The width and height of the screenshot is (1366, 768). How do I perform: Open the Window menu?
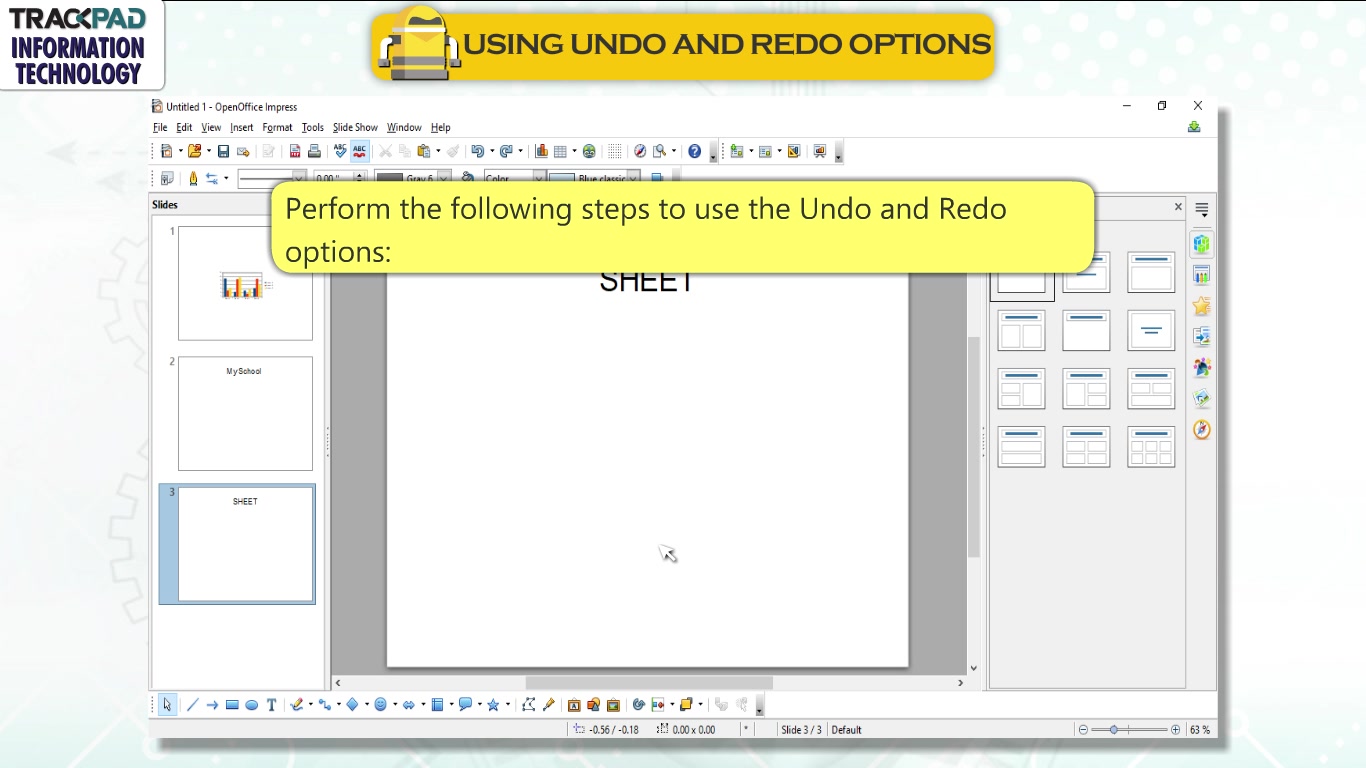point(404,127)
